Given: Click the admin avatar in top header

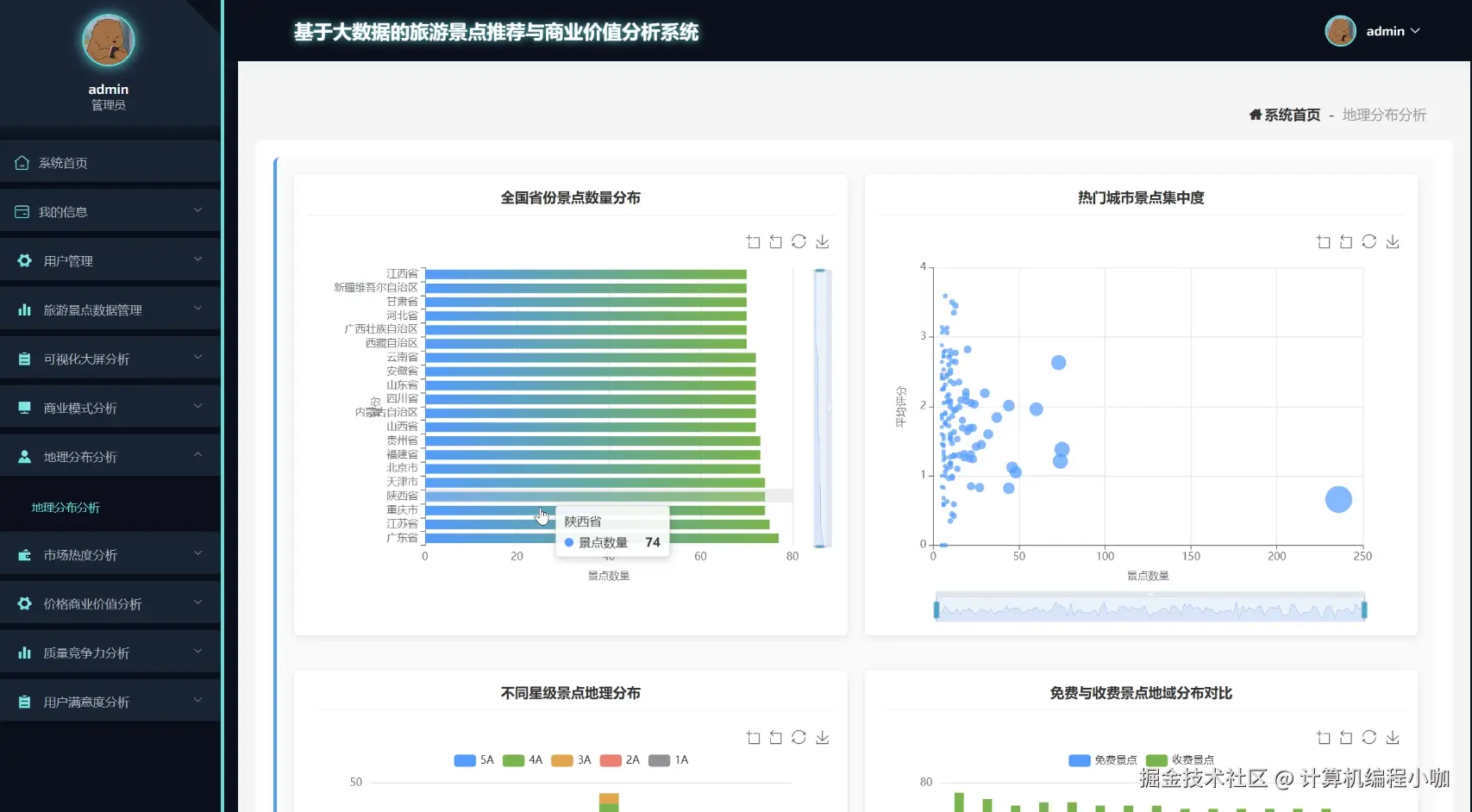Looking at the screenshot, I should [x=1340, y=31].
